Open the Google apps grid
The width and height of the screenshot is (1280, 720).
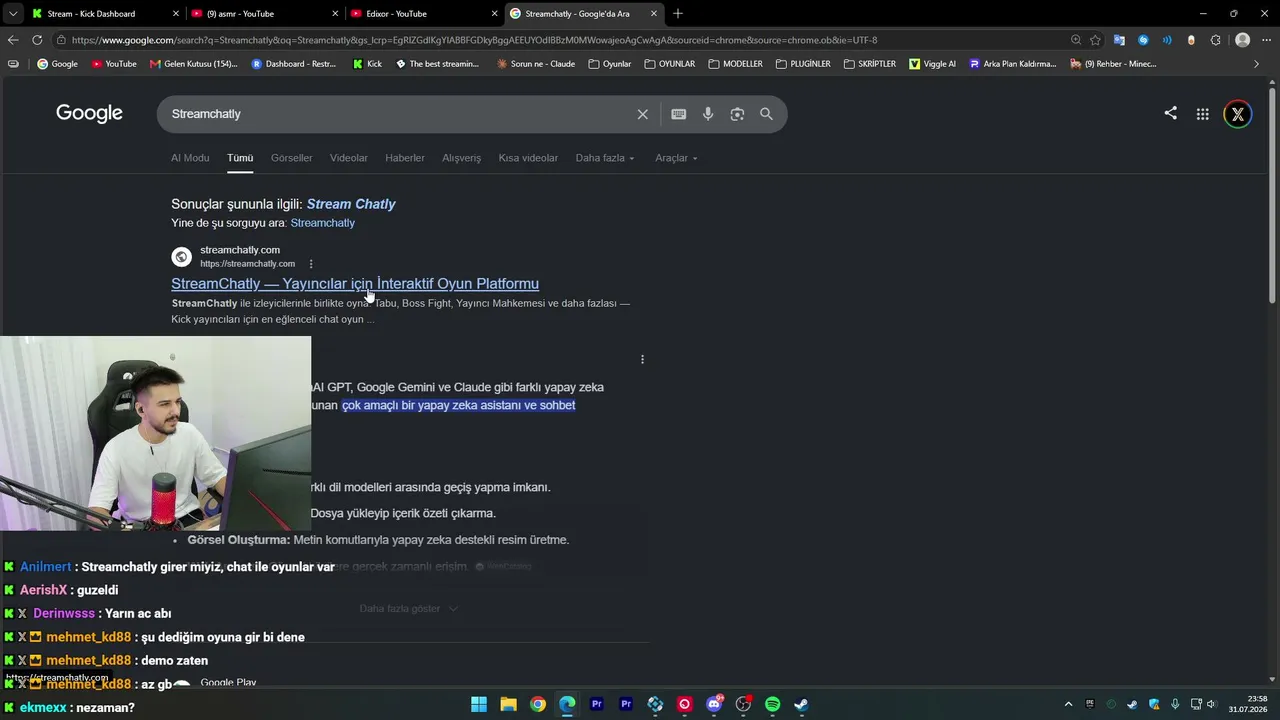(1203, 114)
